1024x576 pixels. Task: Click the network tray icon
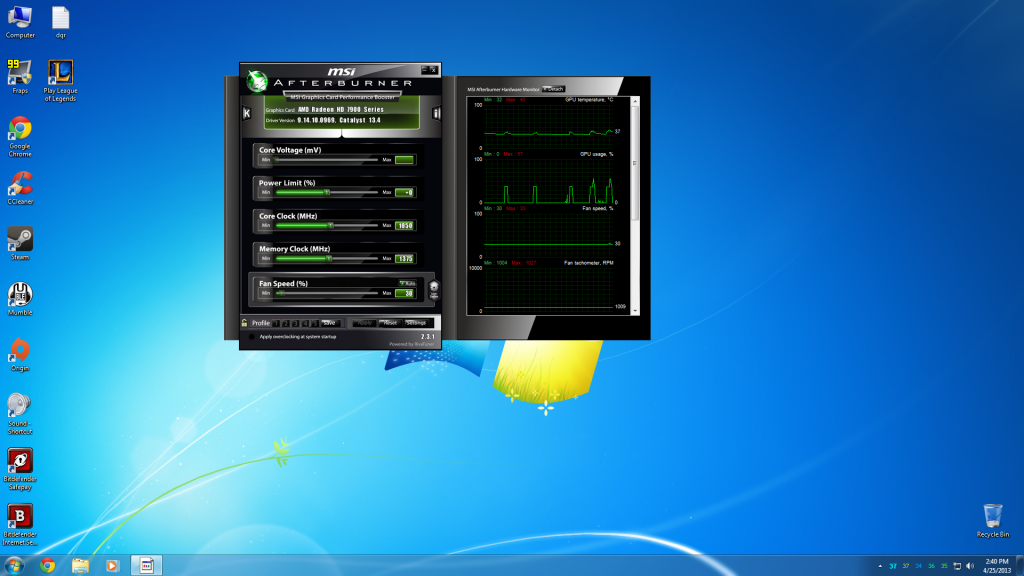[957, 566]
